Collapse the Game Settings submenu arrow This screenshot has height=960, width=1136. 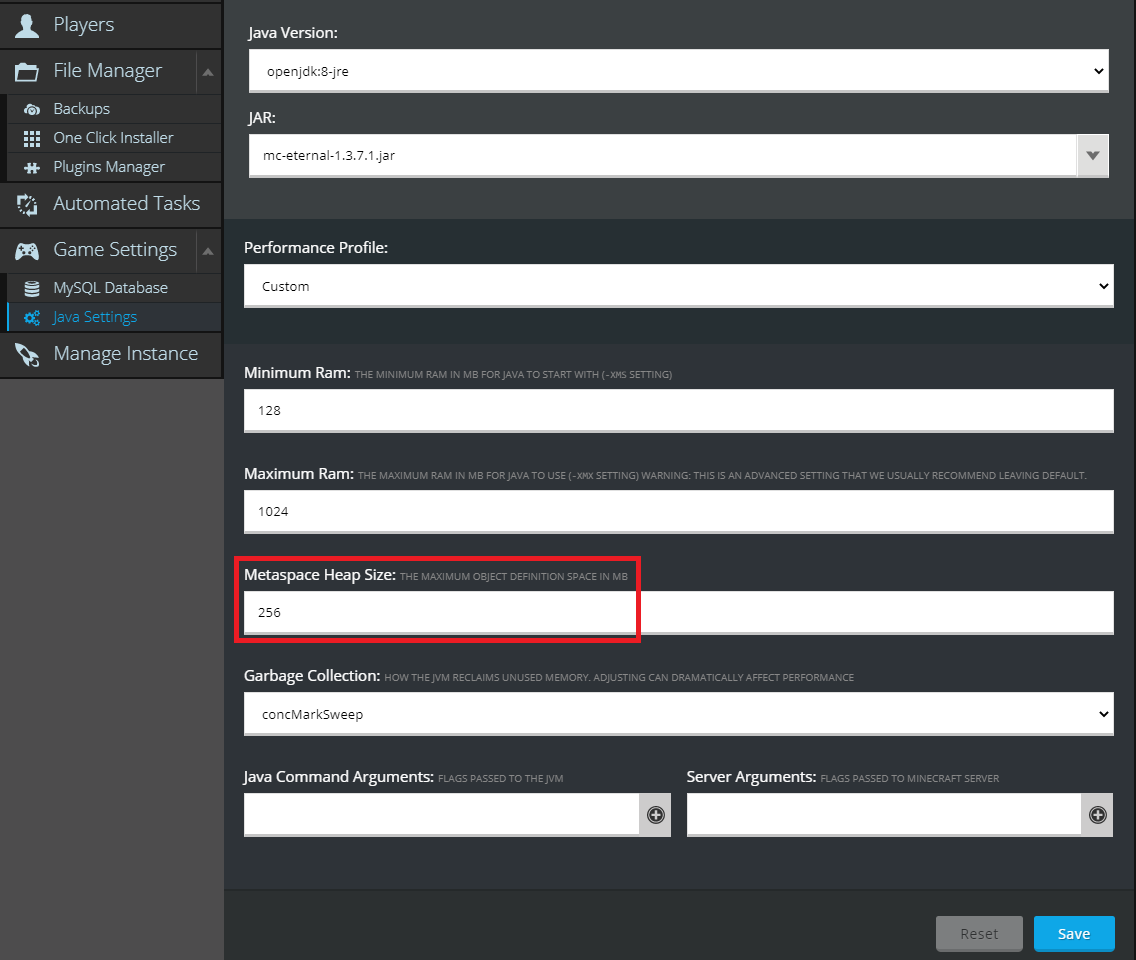coord(207,251)
